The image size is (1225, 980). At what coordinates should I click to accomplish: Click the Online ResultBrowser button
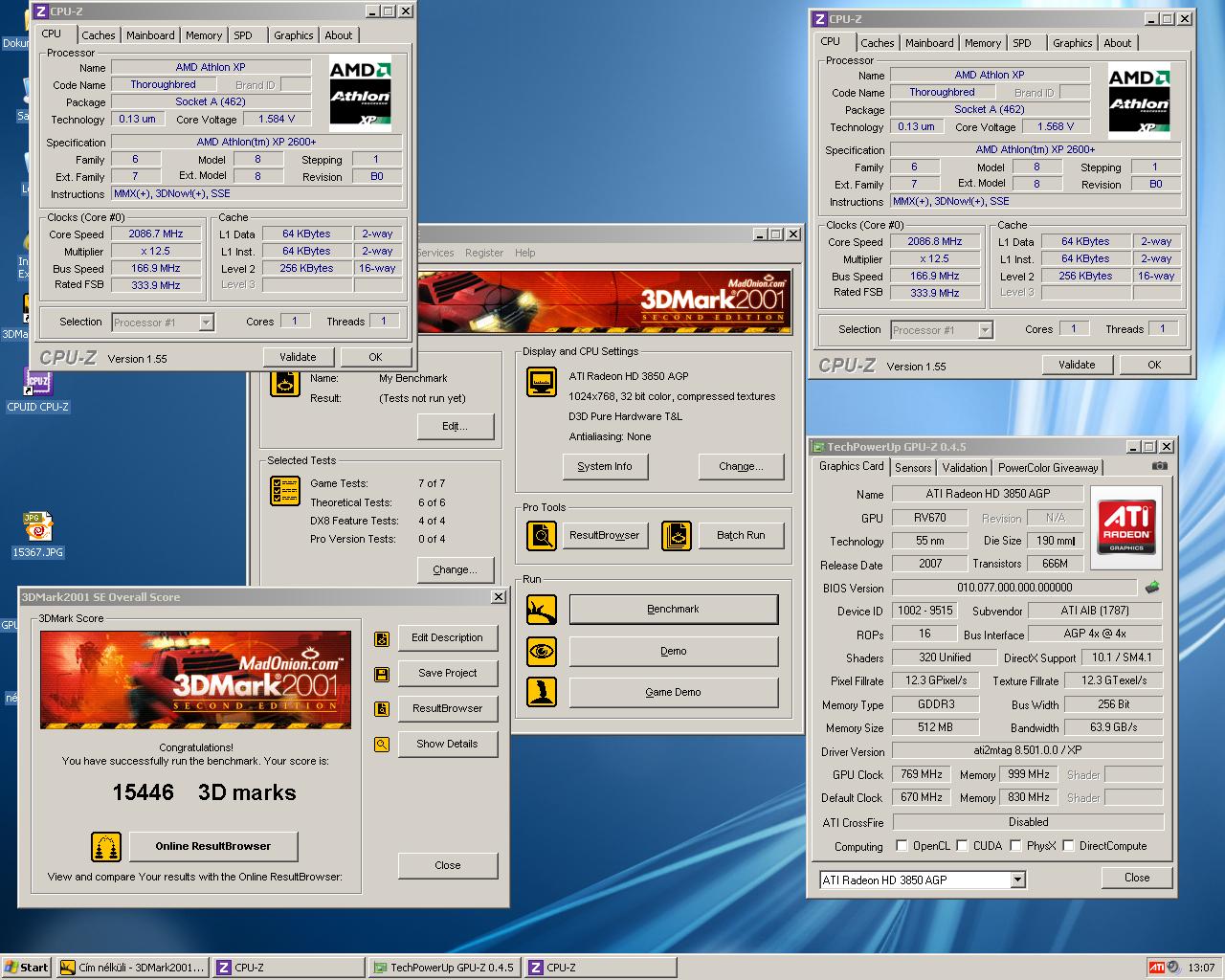coord(212,847)
